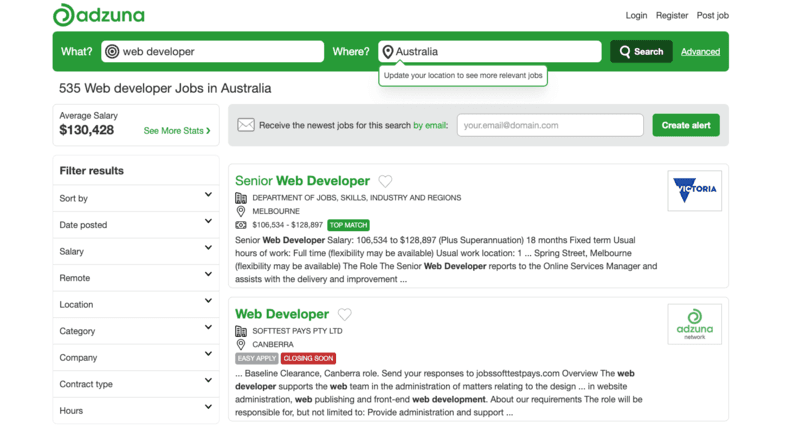Expand the Location filter
Screen dimensions: 800x430
tap(136, 305)
